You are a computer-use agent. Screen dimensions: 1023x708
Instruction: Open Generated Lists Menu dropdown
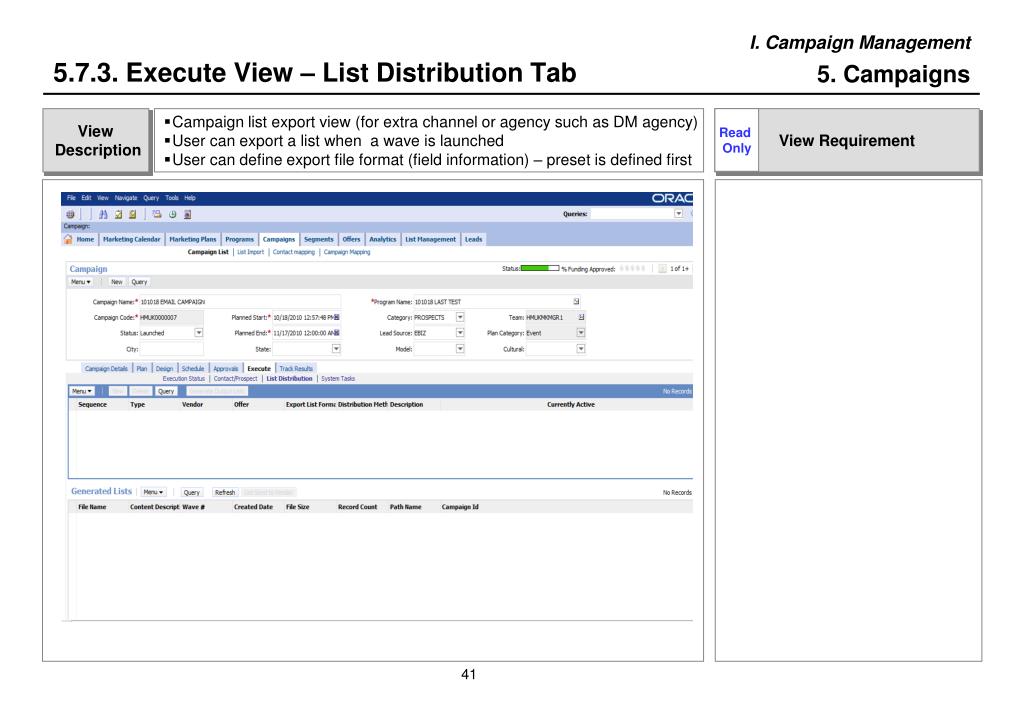(153, 492)
